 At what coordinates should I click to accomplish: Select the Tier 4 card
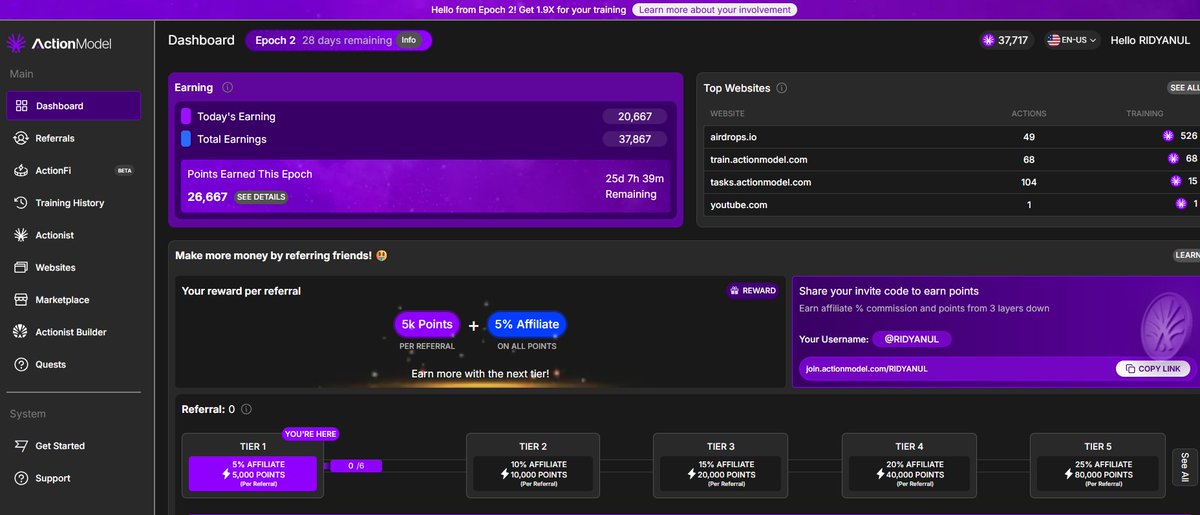(909, 466)
